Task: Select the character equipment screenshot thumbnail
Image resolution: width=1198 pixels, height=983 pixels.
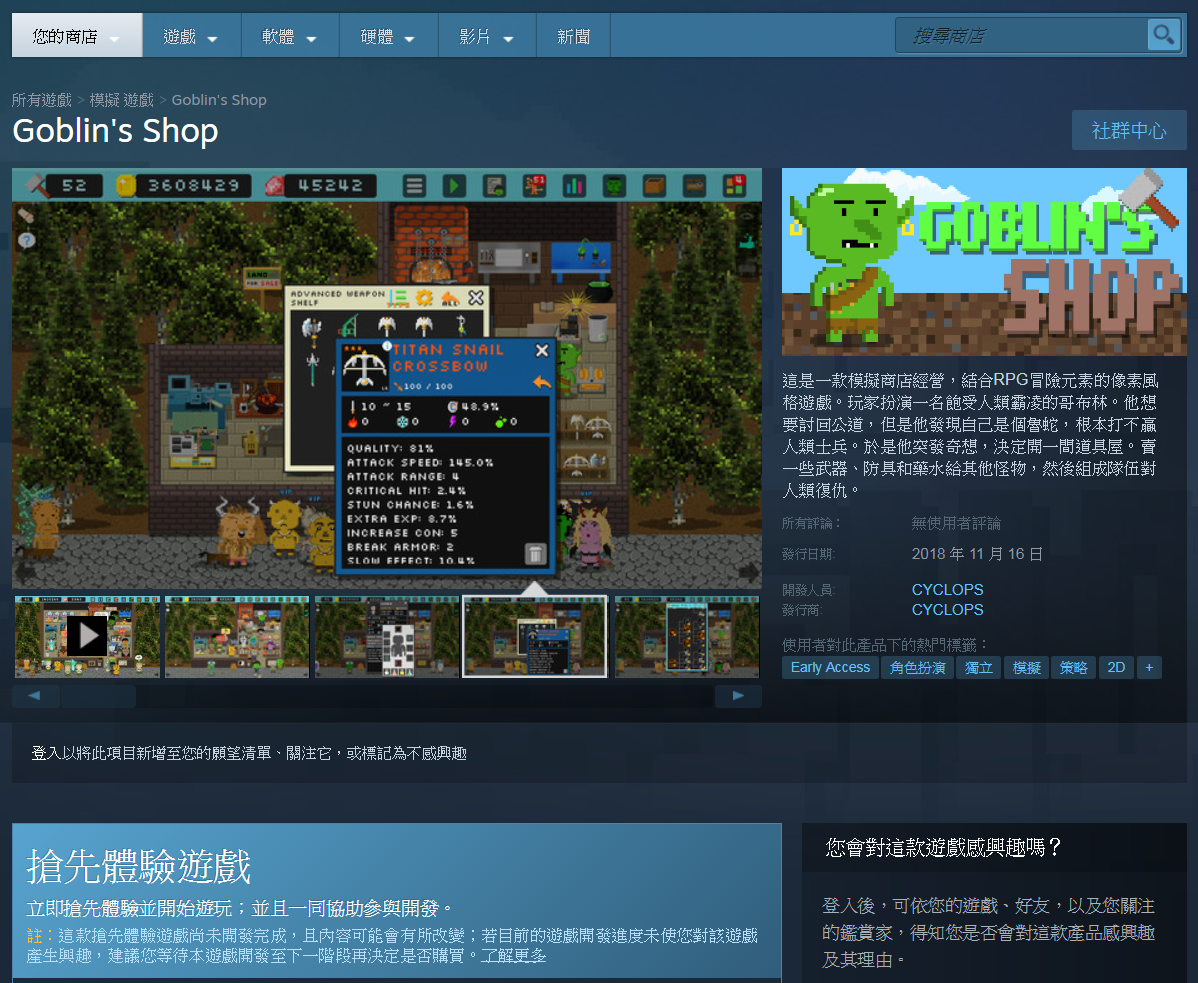Action: [387, 636]
